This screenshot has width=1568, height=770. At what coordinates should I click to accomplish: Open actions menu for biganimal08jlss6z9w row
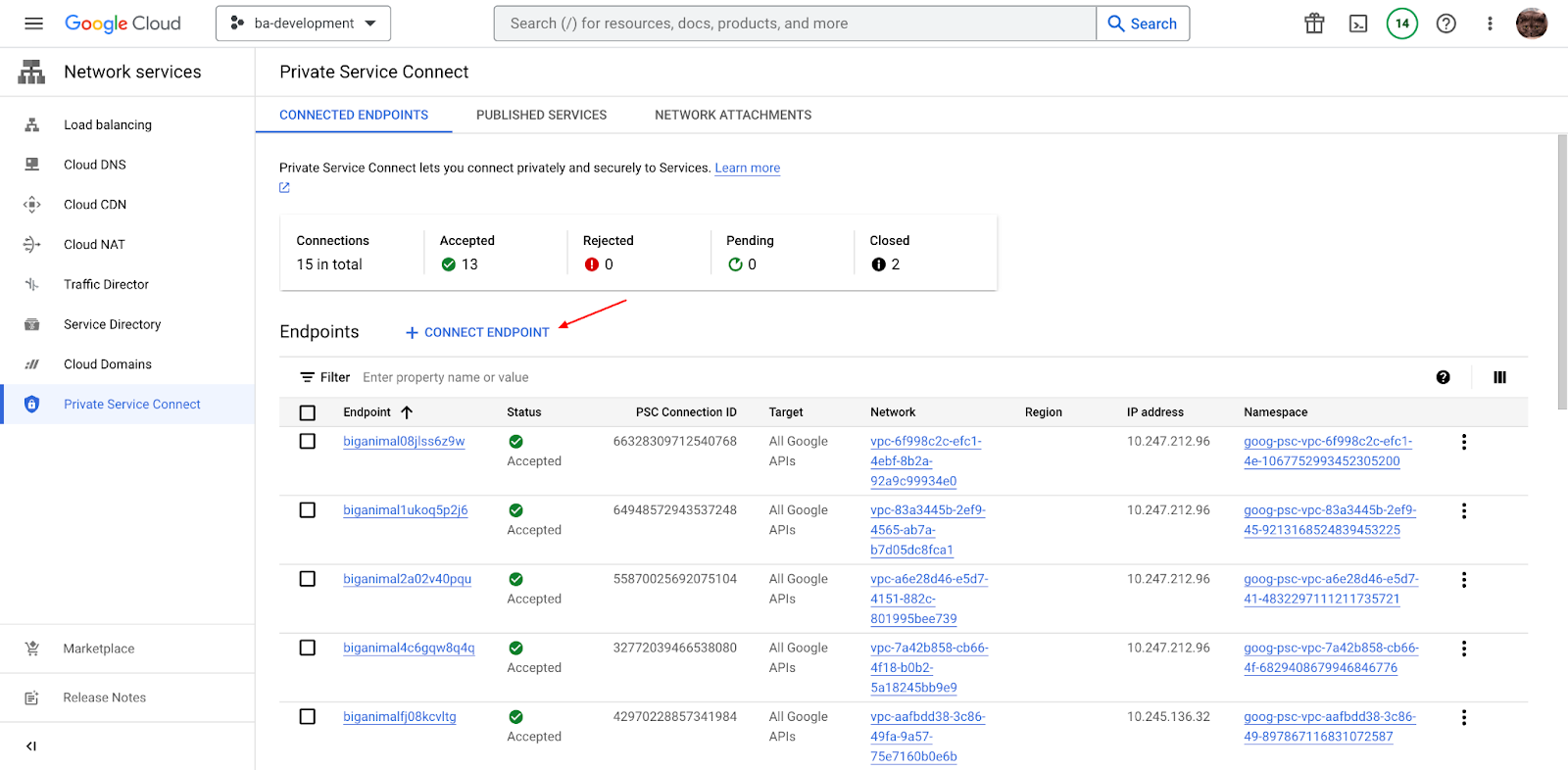(x=1464, y=442)
